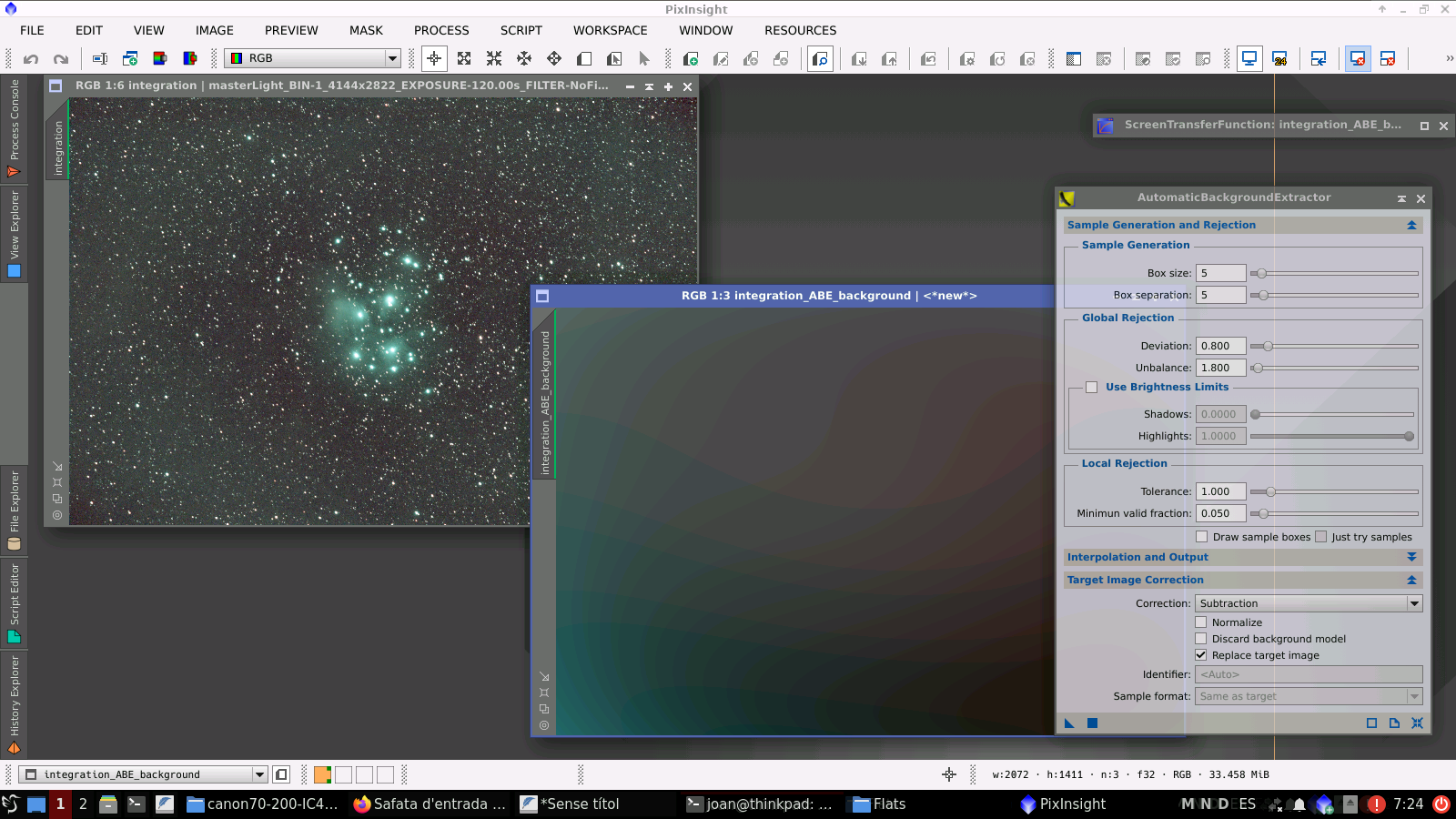Image resolution: width=1456 pixels, height=819 pixels.
Task: Enable the Use Brightness Limits checkbox
Action: (1091, 387)
